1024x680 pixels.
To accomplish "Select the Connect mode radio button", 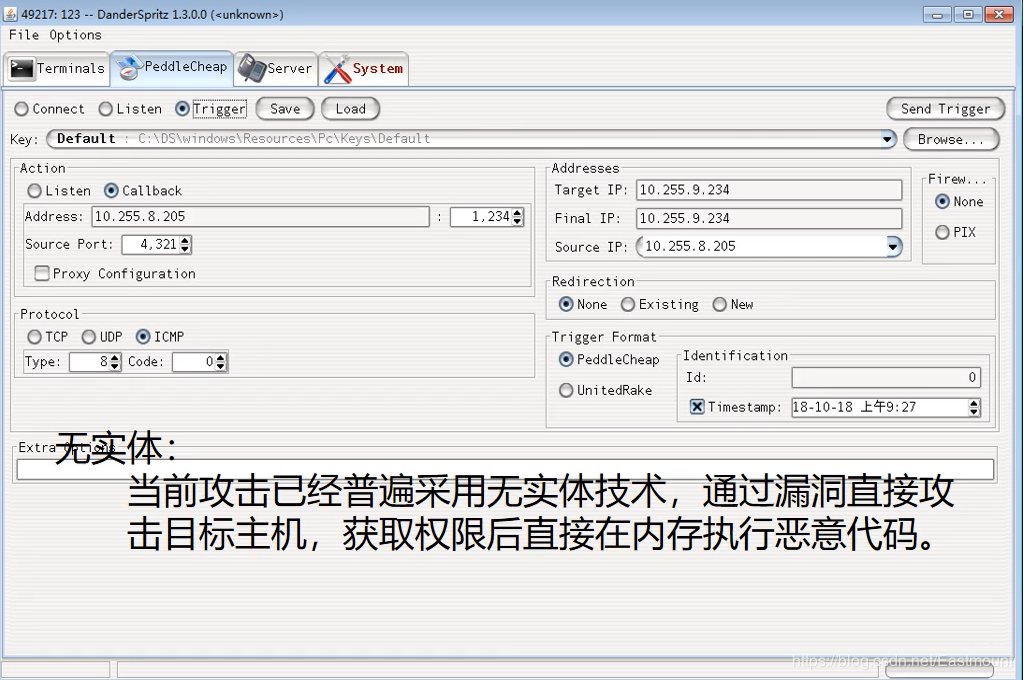I will point(22,109).
